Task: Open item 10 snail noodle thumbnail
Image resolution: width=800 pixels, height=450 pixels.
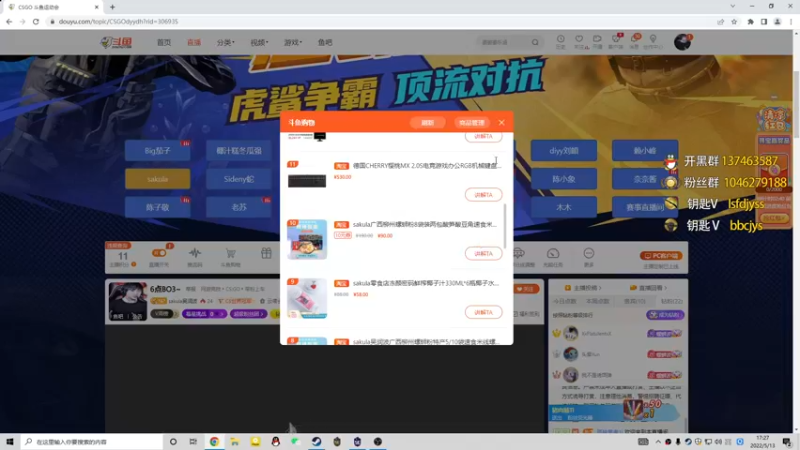Action: 307,239
